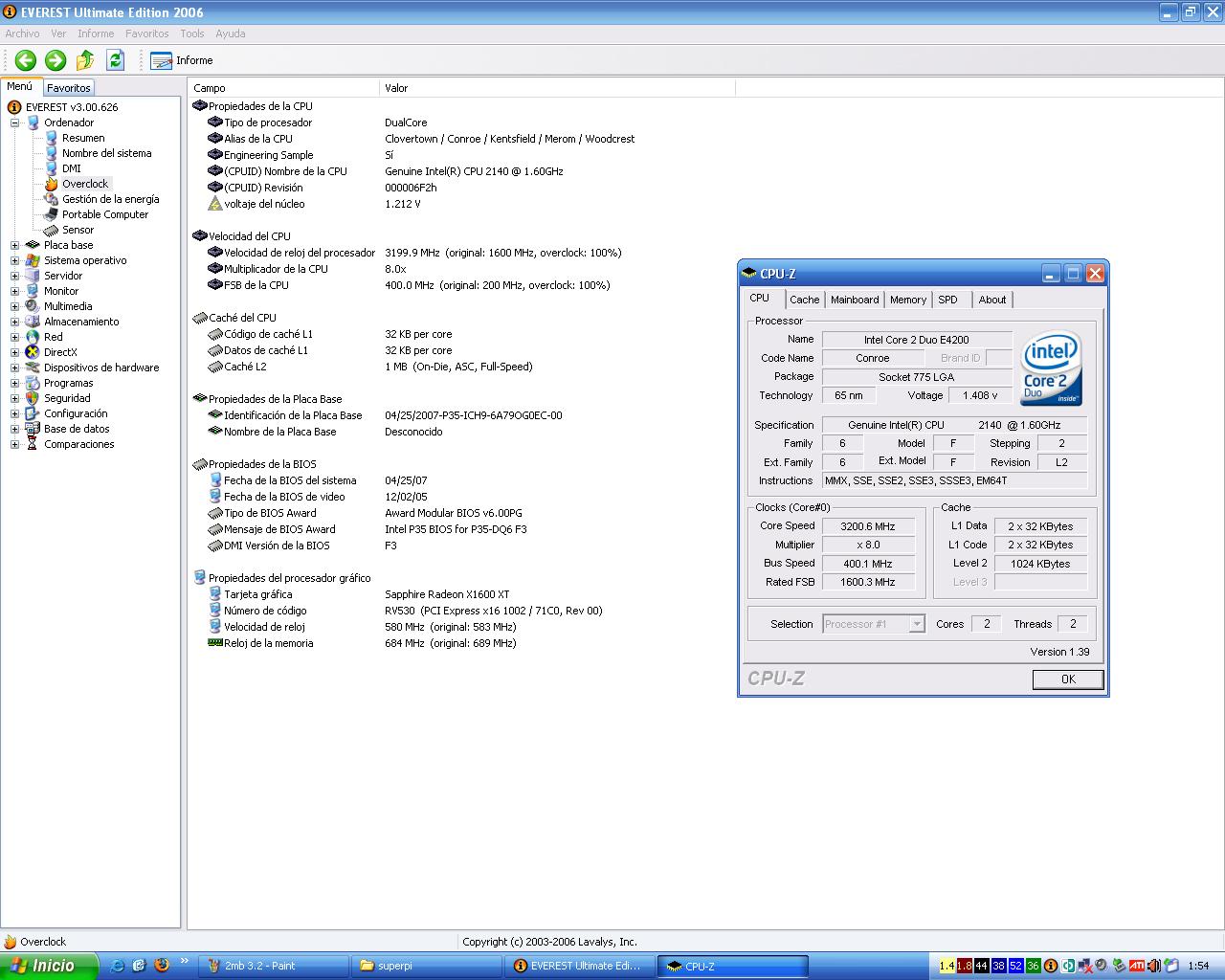Click the Inicio start button

tap(48, 966)
